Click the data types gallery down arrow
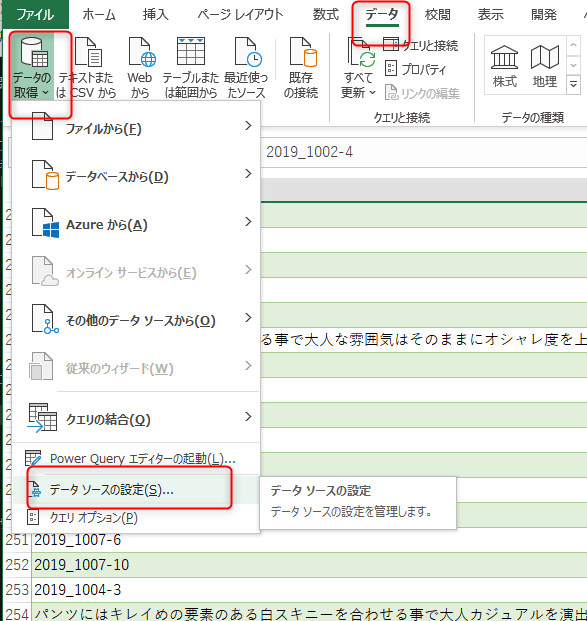 click(573, 65)
